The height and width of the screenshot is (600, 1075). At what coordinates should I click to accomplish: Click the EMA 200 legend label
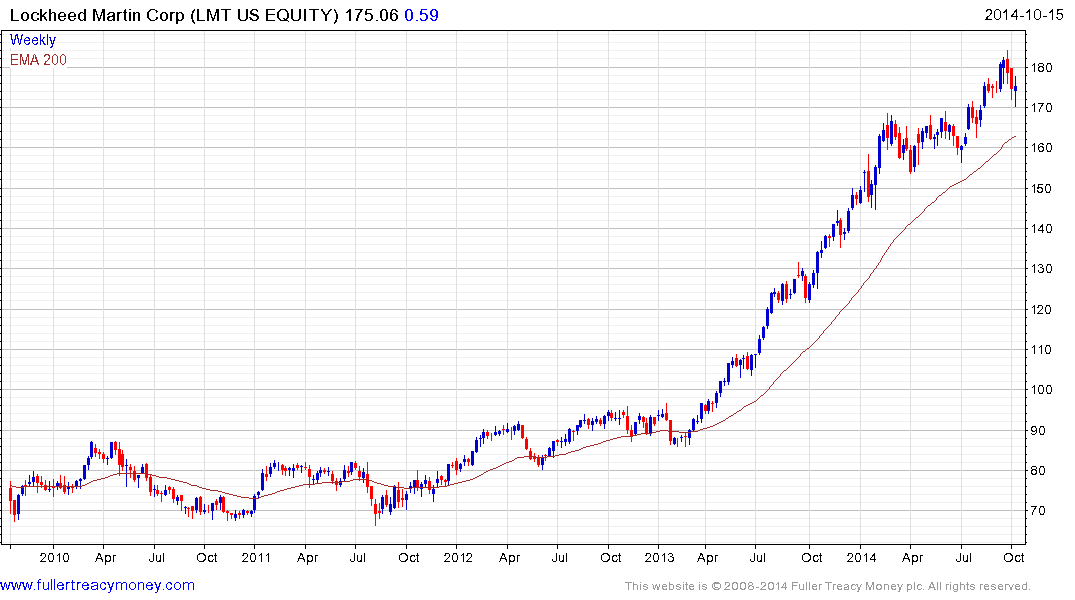(38, 60)
